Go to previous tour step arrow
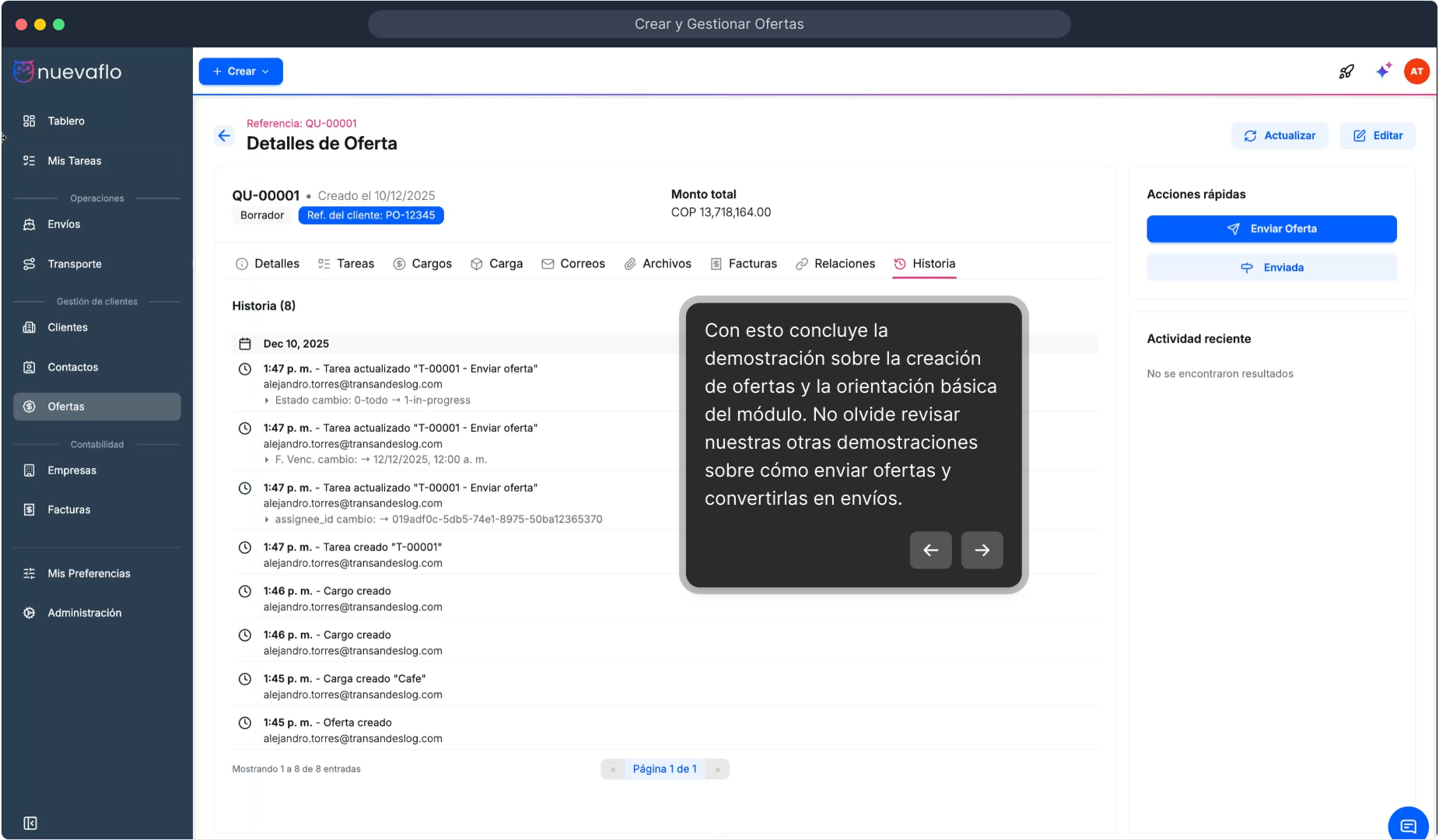Screen dimensions: 1439x840 point(930,551)
